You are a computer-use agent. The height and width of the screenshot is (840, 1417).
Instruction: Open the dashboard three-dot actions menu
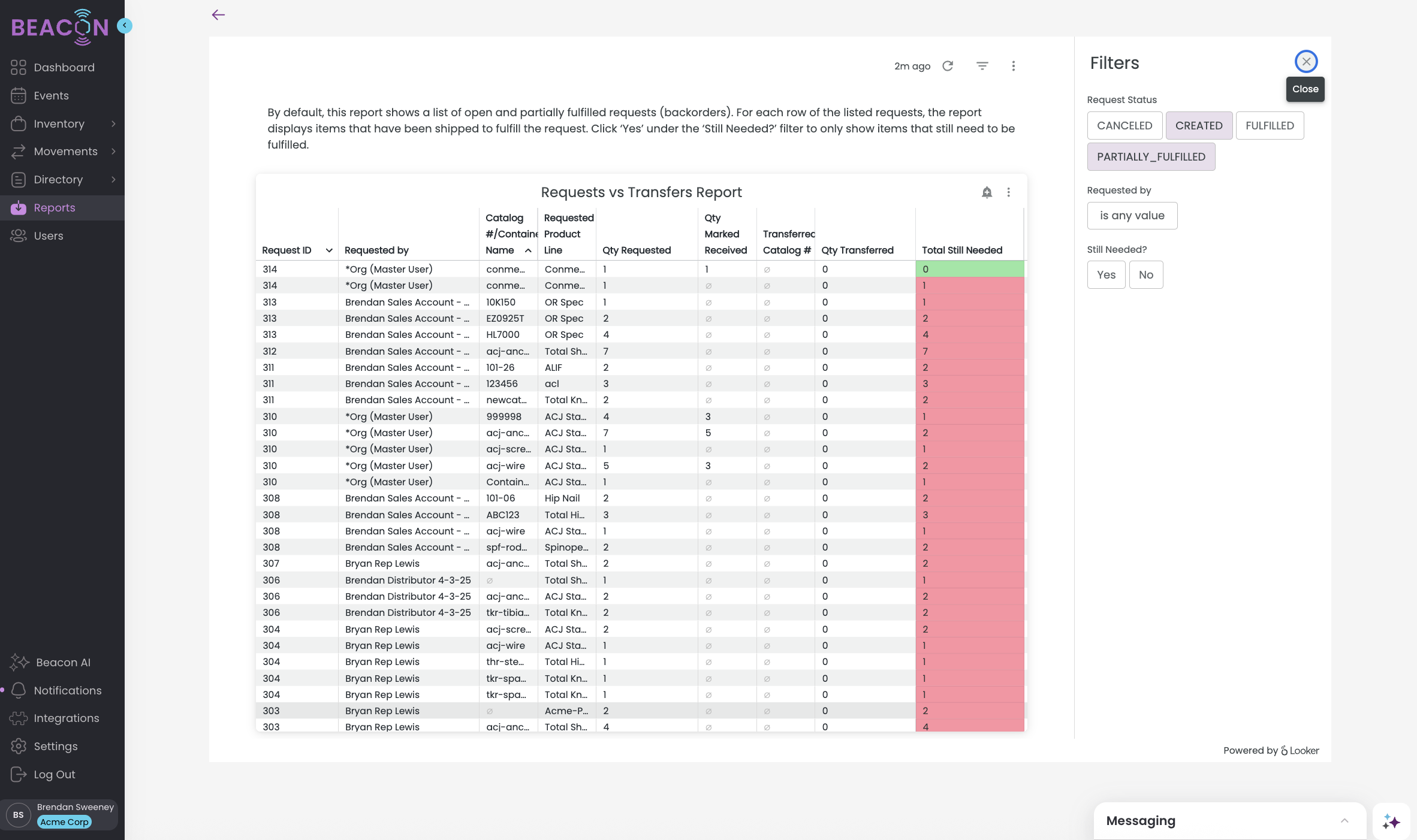point(1014,66)
